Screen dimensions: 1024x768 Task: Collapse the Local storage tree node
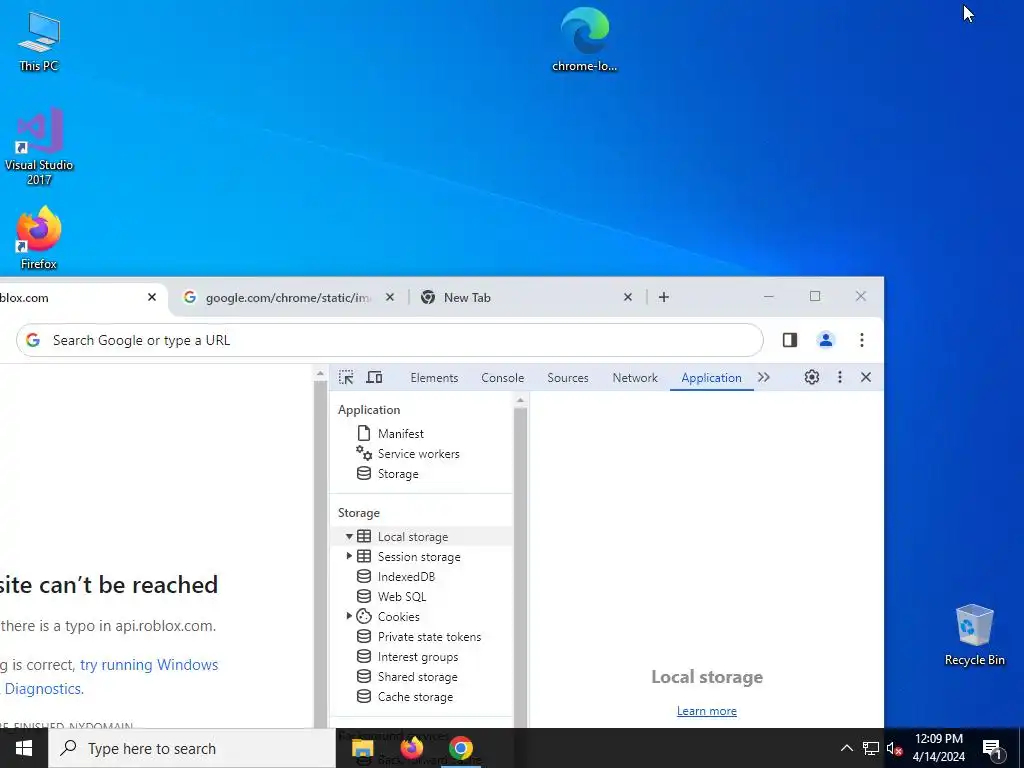(349, 537)
